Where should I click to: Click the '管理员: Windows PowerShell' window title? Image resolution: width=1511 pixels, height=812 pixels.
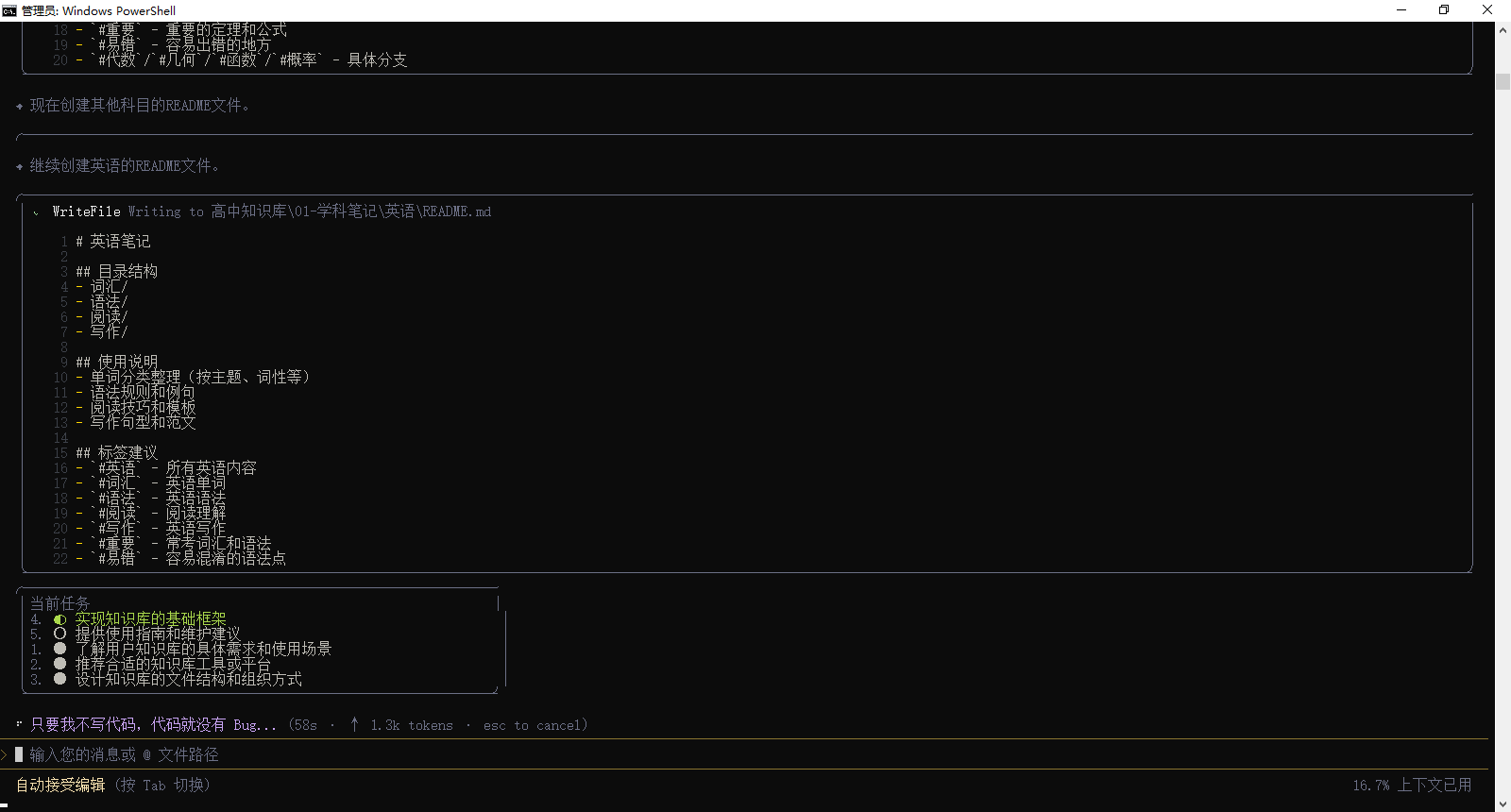coord(98,10)
